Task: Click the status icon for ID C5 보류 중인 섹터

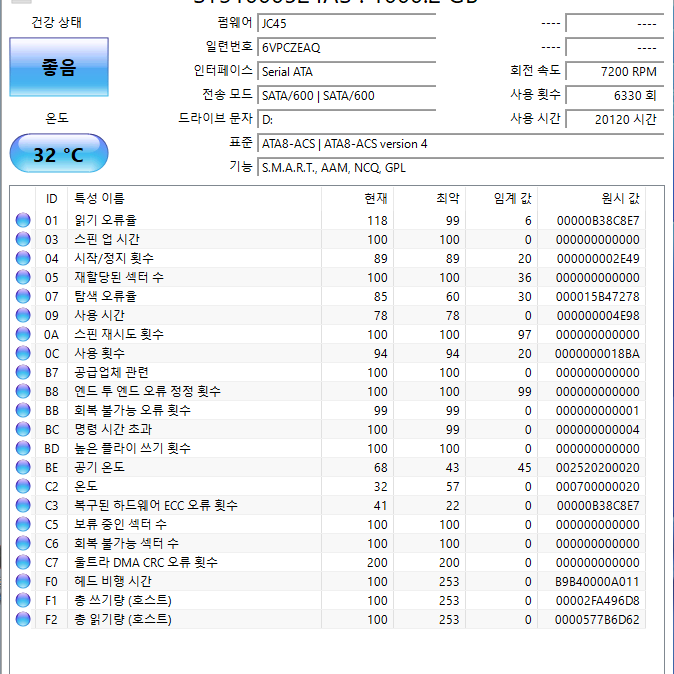Action: coord(23,524)
